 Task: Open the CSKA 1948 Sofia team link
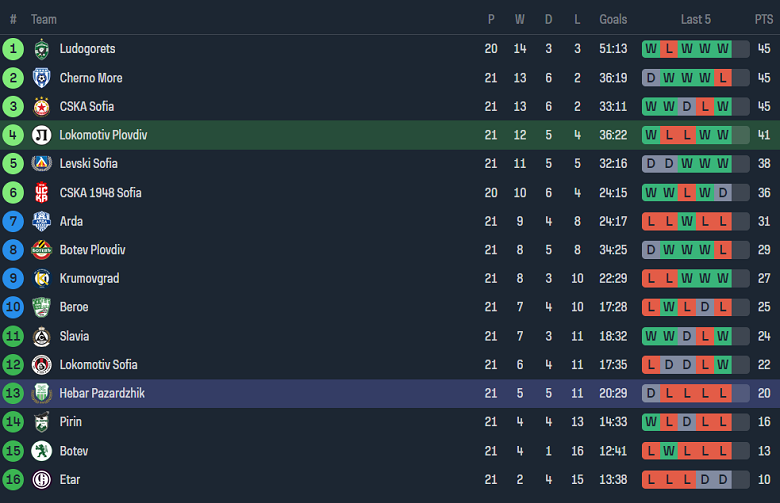100,193
